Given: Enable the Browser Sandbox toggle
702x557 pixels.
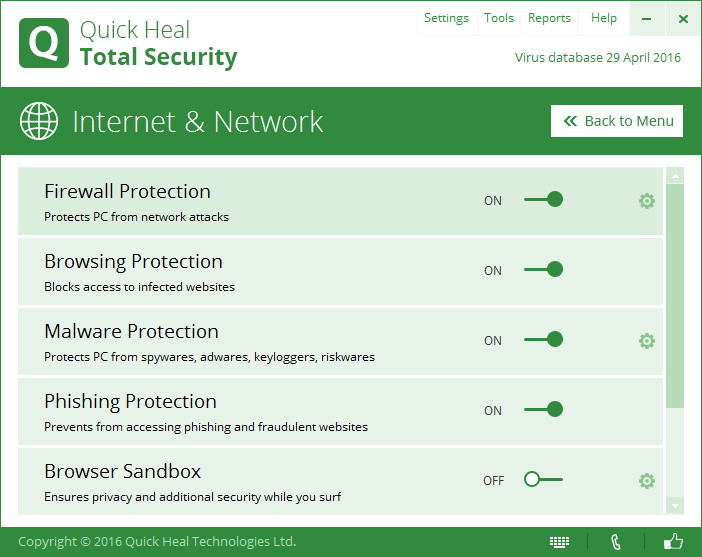Looking at the screenshot, I should pos(544,479).
